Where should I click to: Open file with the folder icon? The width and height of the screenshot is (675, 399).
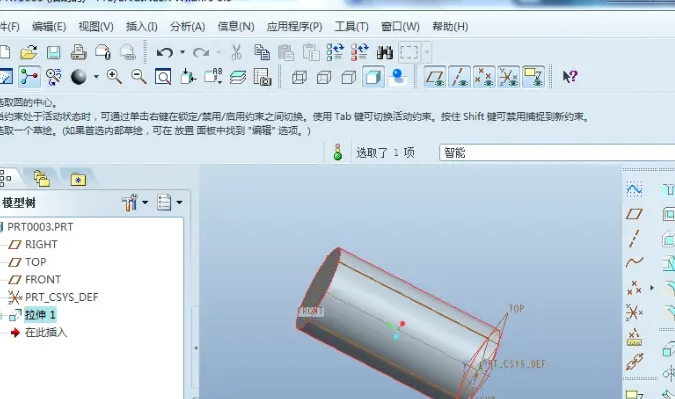point(28,53)
